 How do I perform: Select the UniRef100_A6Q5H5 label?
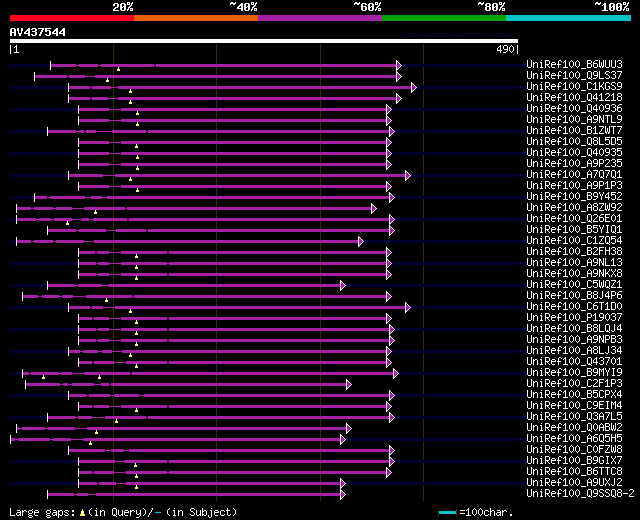click(574, 439)
